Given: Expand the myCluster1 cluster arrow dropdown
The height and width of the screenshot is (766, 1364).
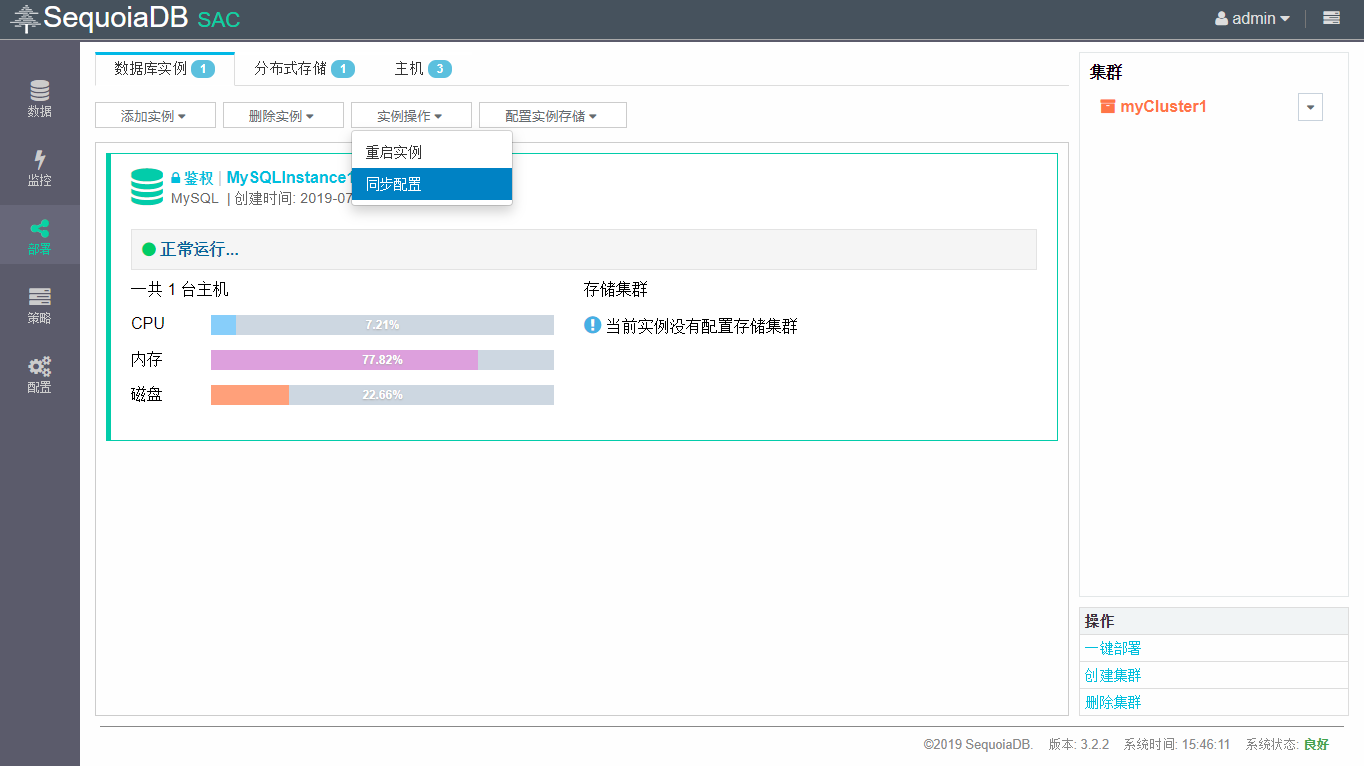Looking at the screenshot, I should tap(1310, 107).
